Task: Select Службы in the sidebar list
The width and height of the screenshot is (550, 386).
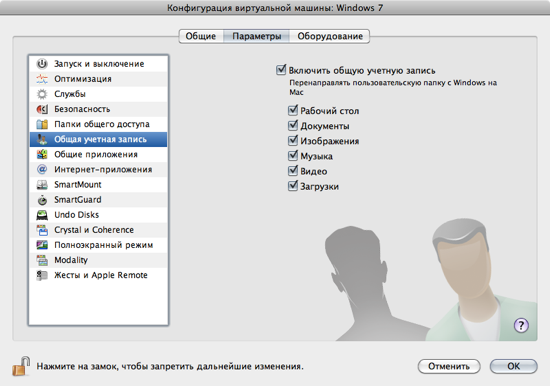Action: [x=98, y=94]
